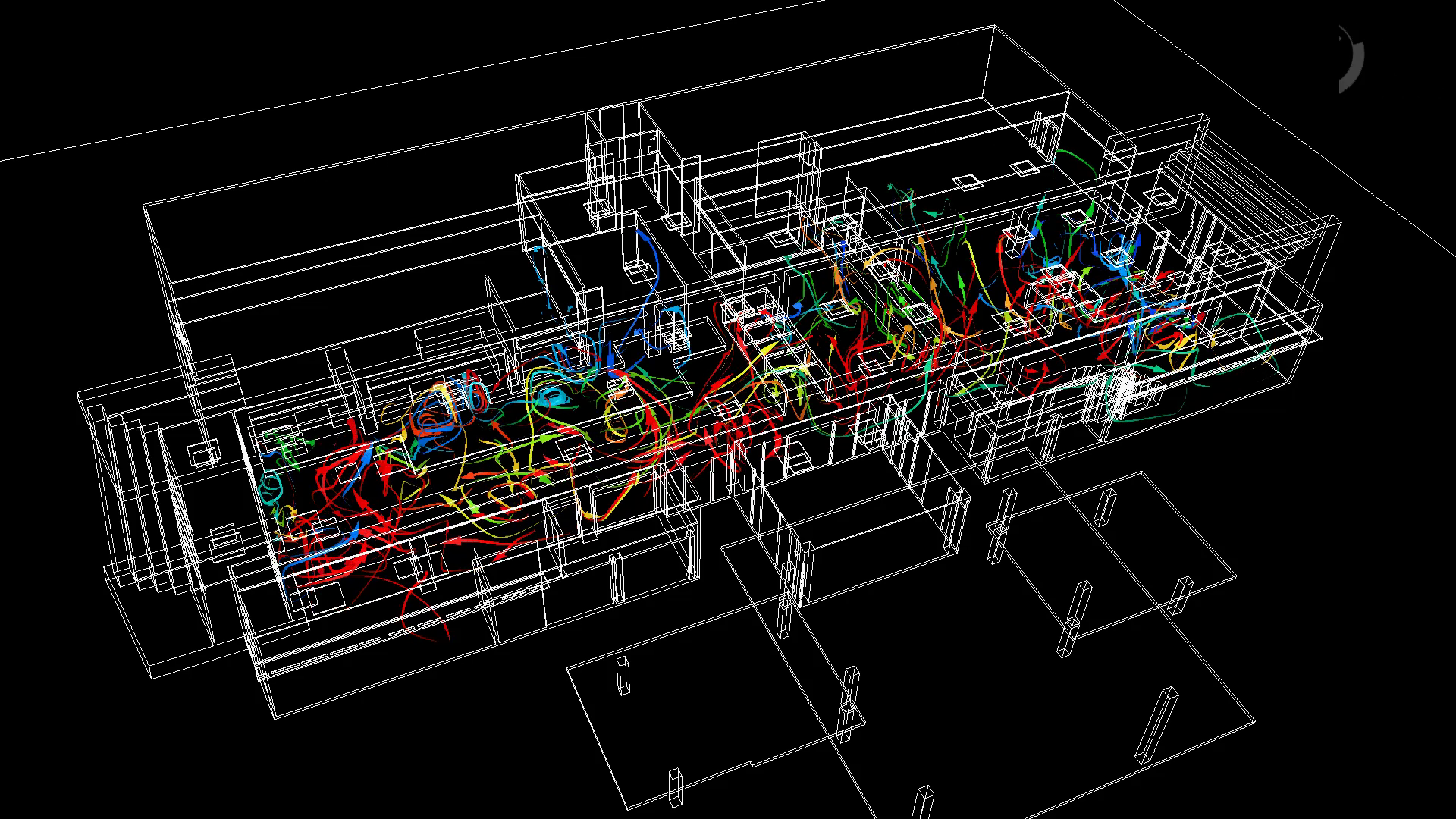Click the gray navigation ring widget
The height and width of the screenshot is (819, 1456).
pos(1351,59)
